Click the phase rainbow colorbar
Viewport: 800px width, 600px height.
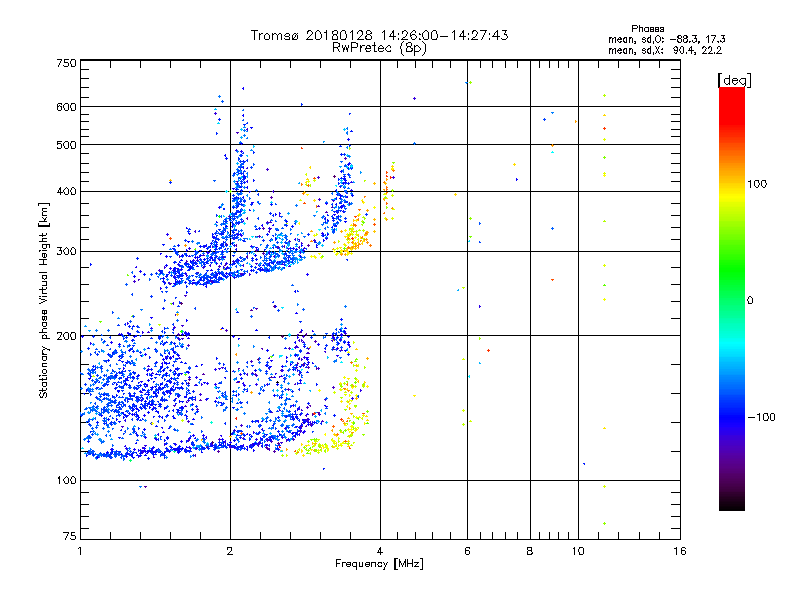pos(732,299)
